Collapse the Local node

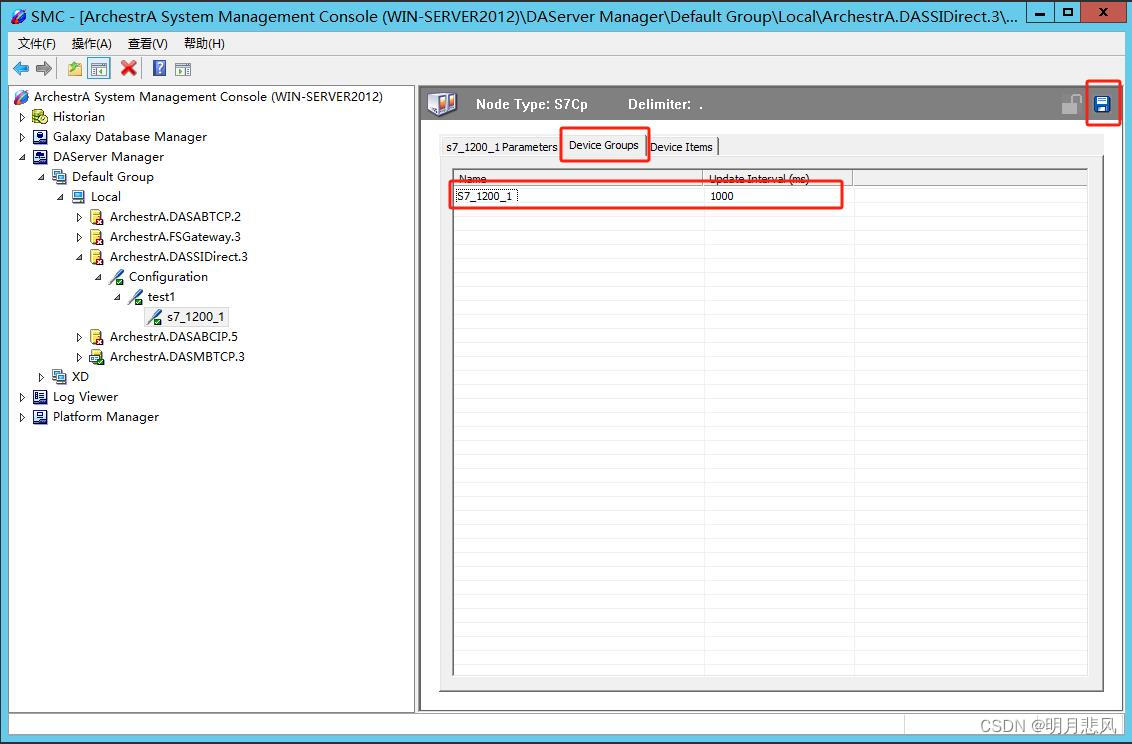coord(60,197)
